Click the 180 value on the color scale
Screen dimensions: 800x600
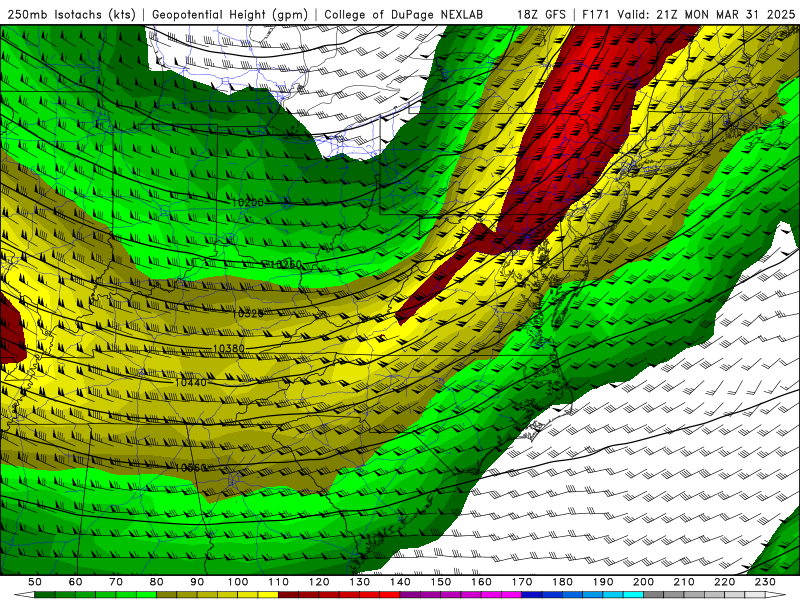(x=562, y=582)
